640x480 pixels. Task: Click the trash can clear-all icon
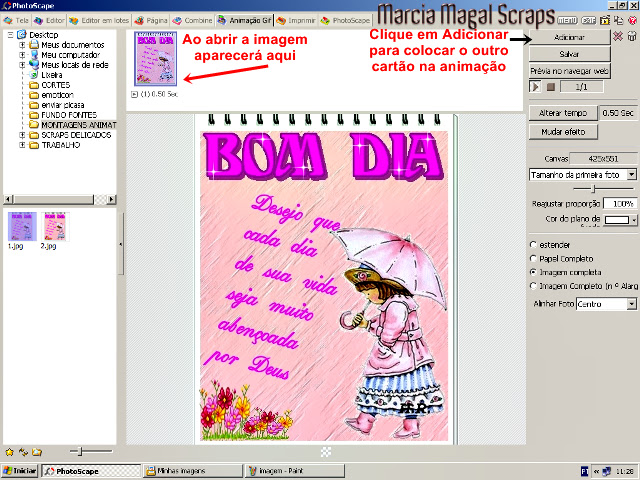pyautogui.click(x=631, y=37)
